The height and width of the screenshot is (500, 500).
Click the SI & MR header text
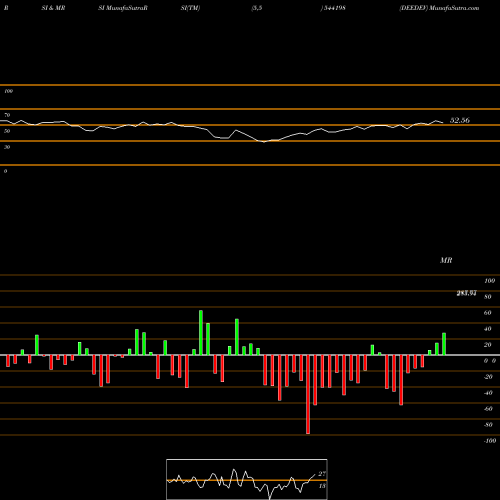(x=53, y=8)
